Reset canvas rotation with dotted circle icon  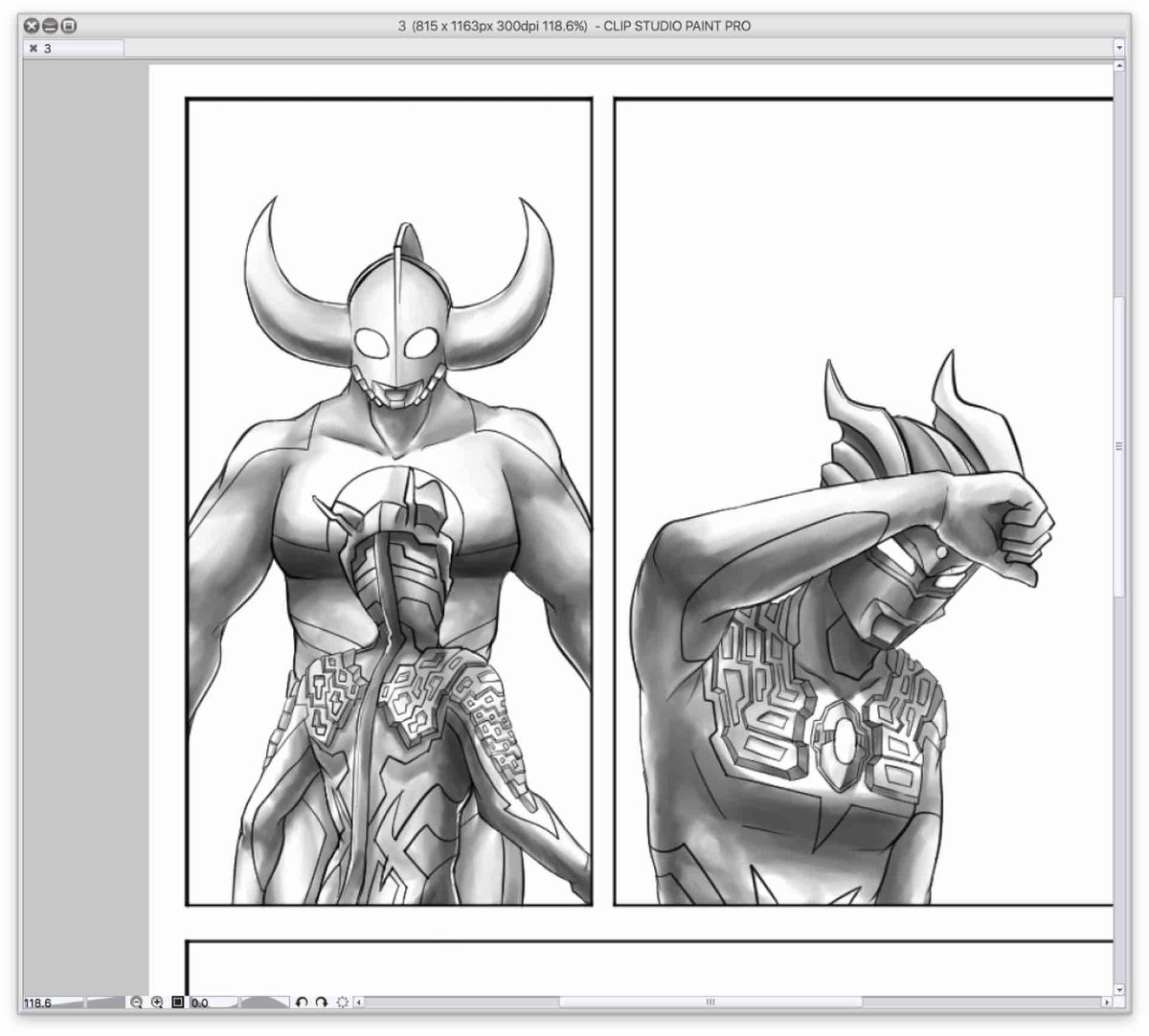coord(342,1002)
